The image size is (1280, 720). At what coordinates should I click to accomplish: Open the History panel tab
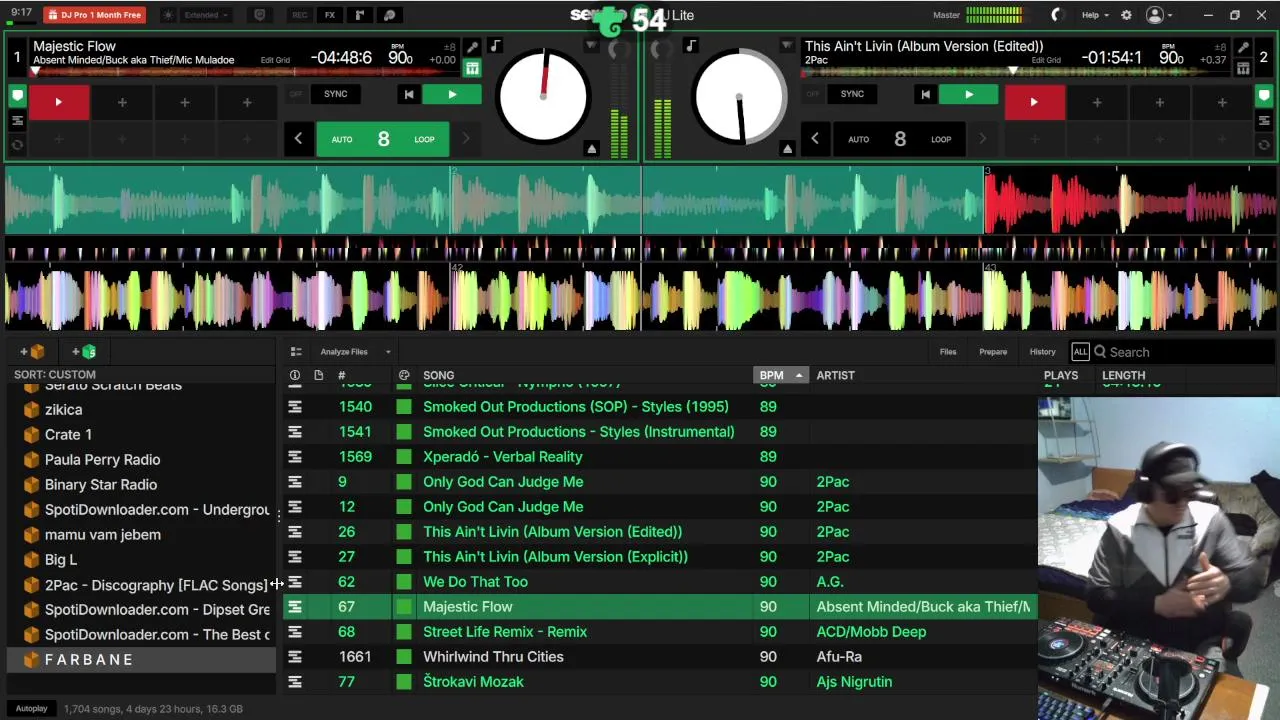pyautogui.click(x=1042, y=352)
